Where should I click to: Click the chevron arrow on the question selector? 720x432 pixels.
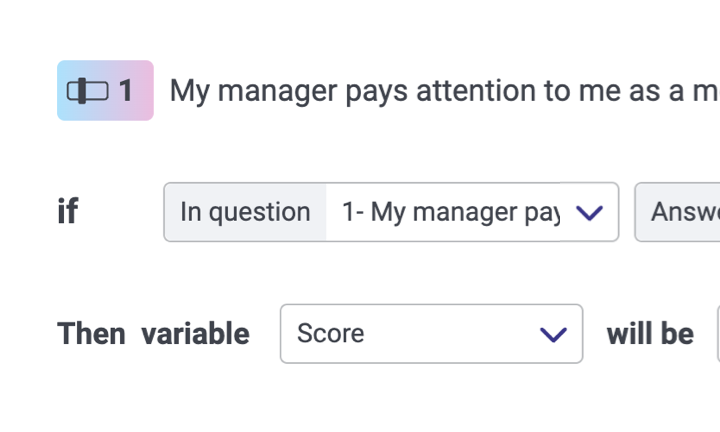point(590,212)
